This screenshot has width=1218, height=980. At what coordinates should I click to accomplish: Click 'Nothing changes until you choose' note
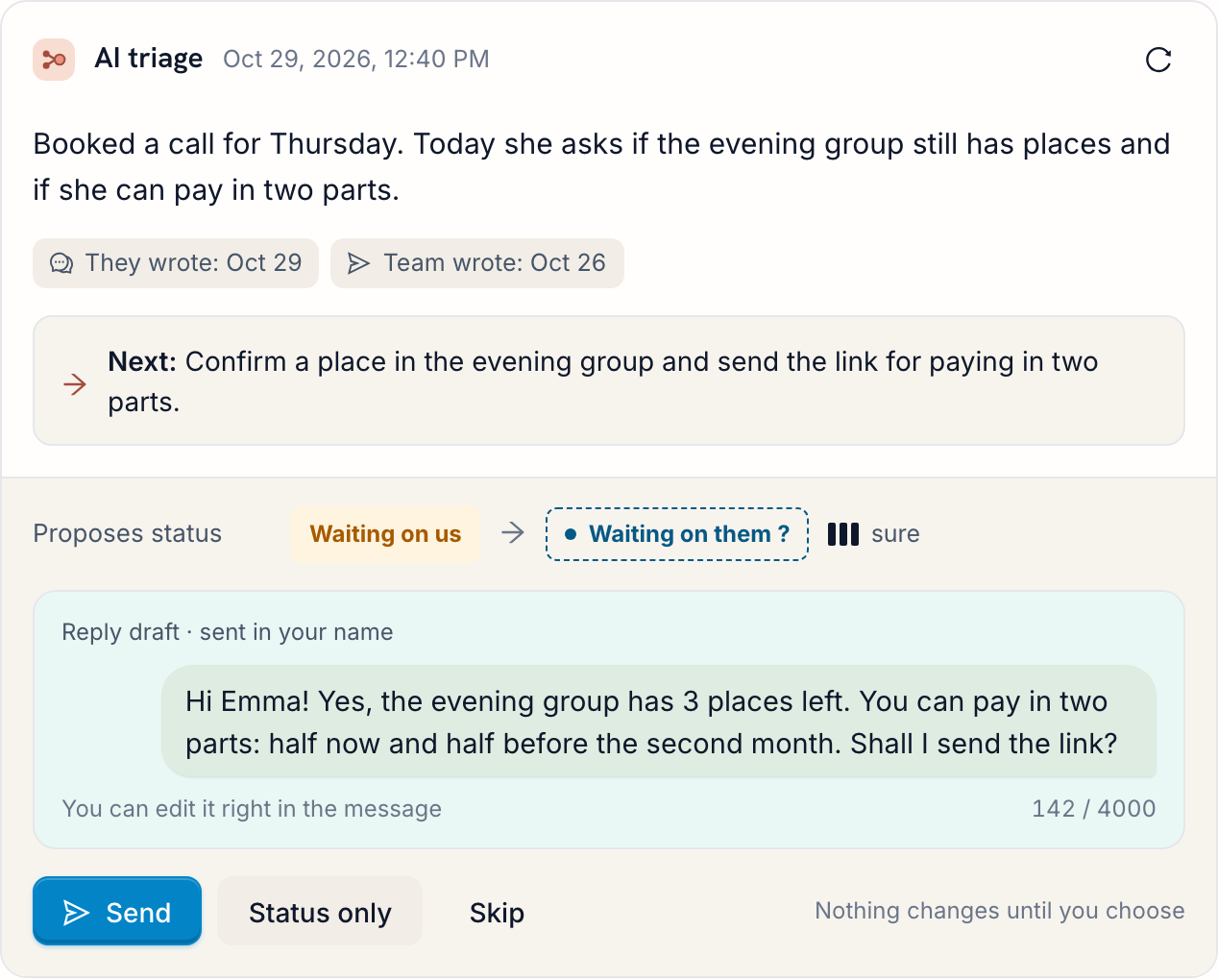[1000, 911]
